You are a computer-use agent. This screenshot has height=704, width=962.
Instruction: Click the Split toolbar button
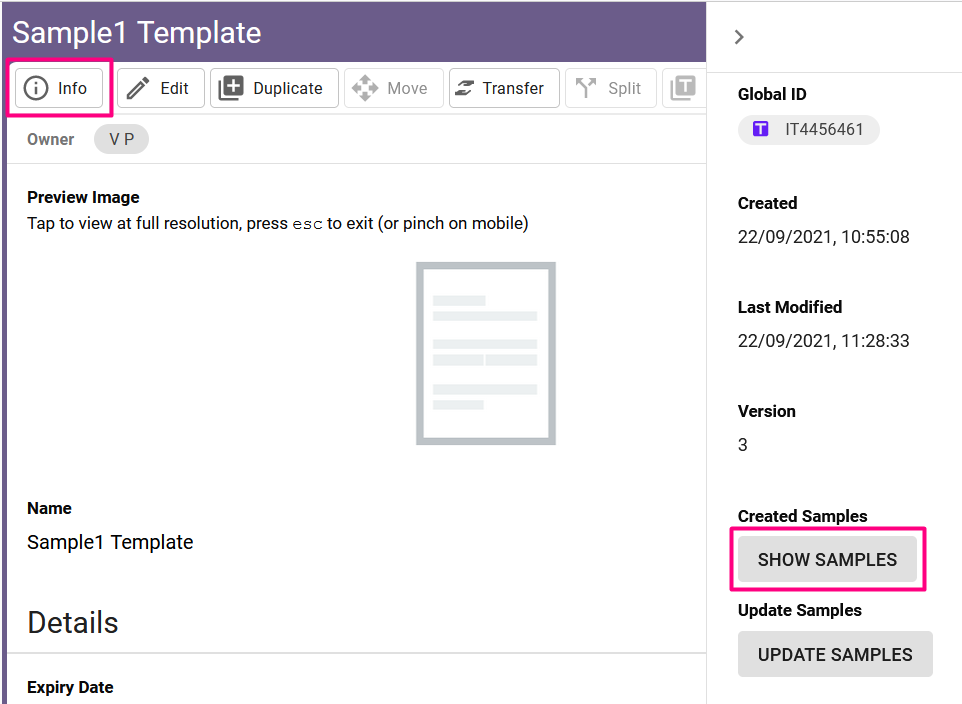tap(610, 88)
